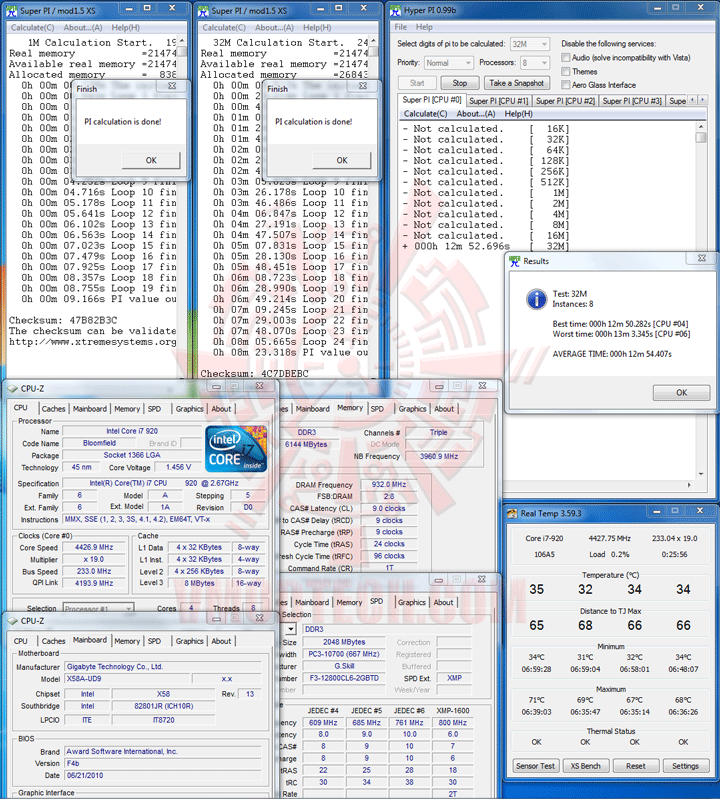Click the Intel Core i7 logo in CPU-Z

236,448
